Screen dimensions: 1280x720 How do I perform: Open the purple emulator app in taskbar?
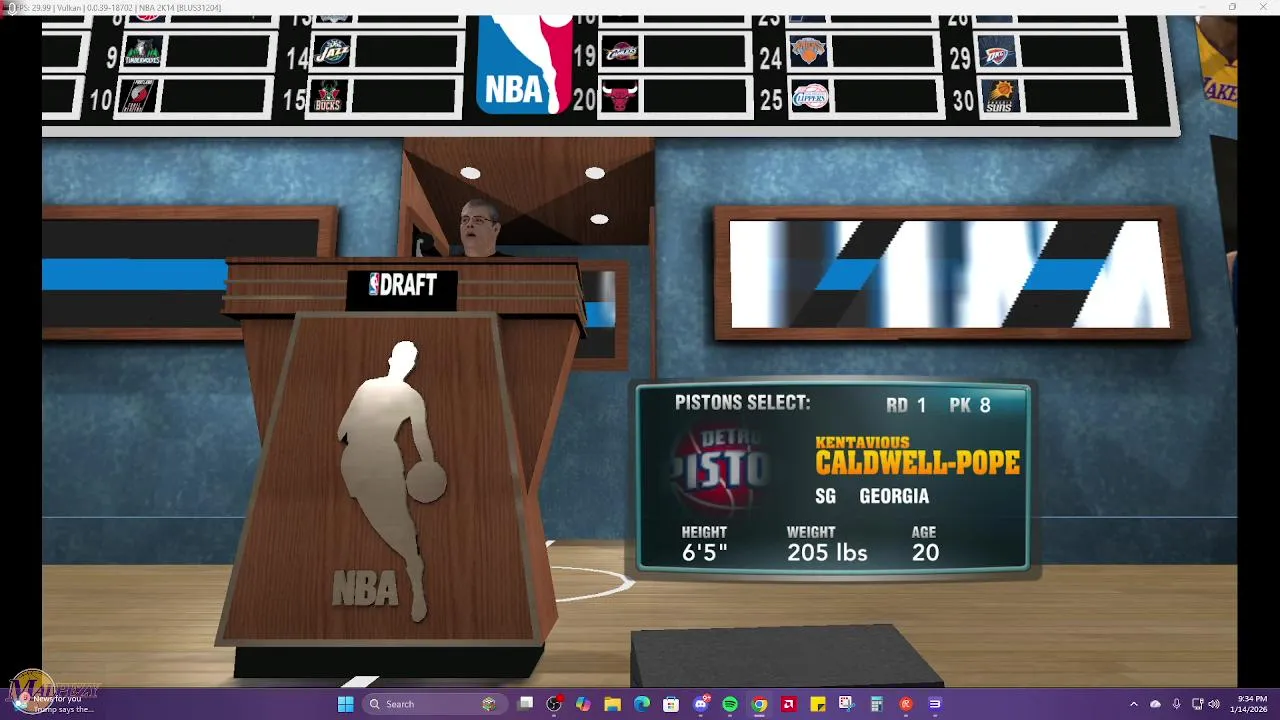pyautogui.click(x=935, y=704)
